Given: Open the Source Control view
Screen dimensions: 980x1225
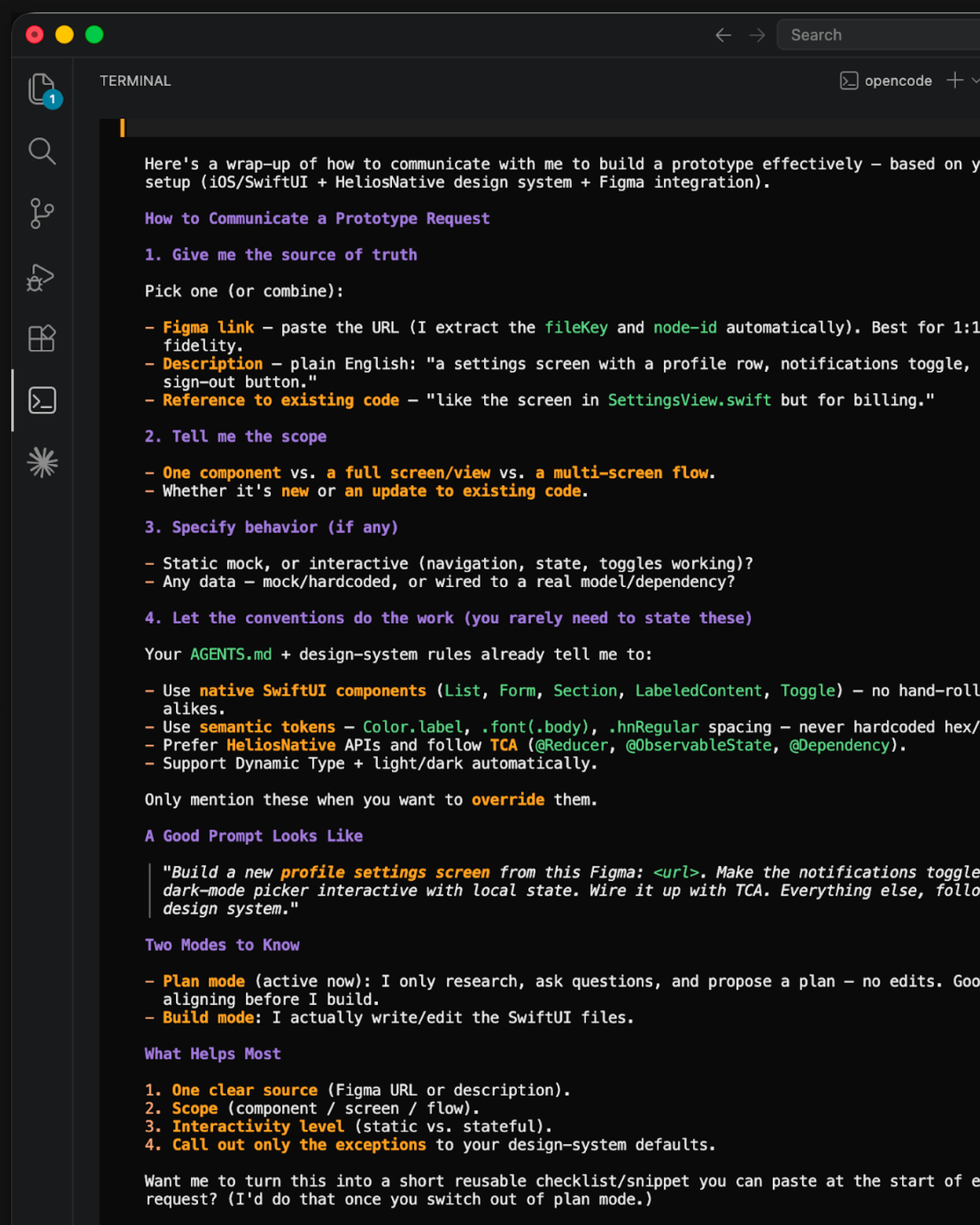Looking at the screenshot, I should [42, 214].
